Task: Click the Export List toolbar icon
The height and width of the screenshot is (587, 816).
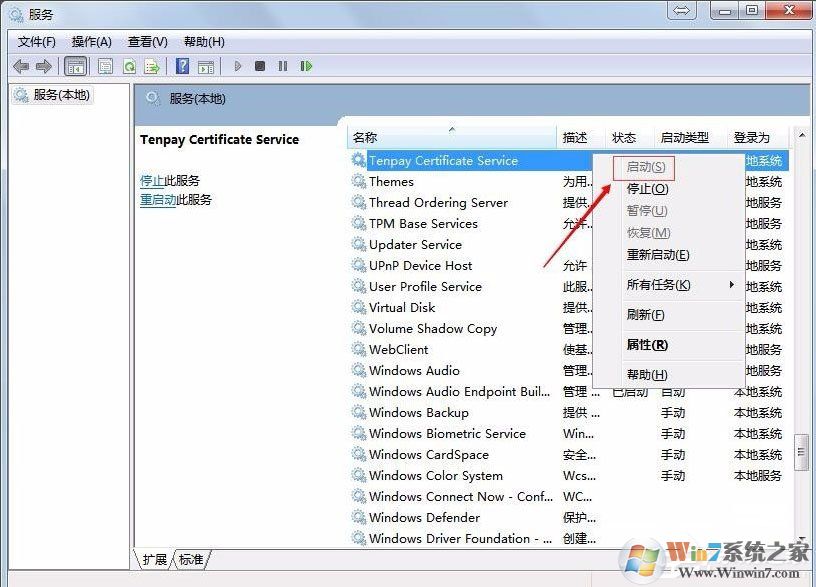Action: pos(152,65)
